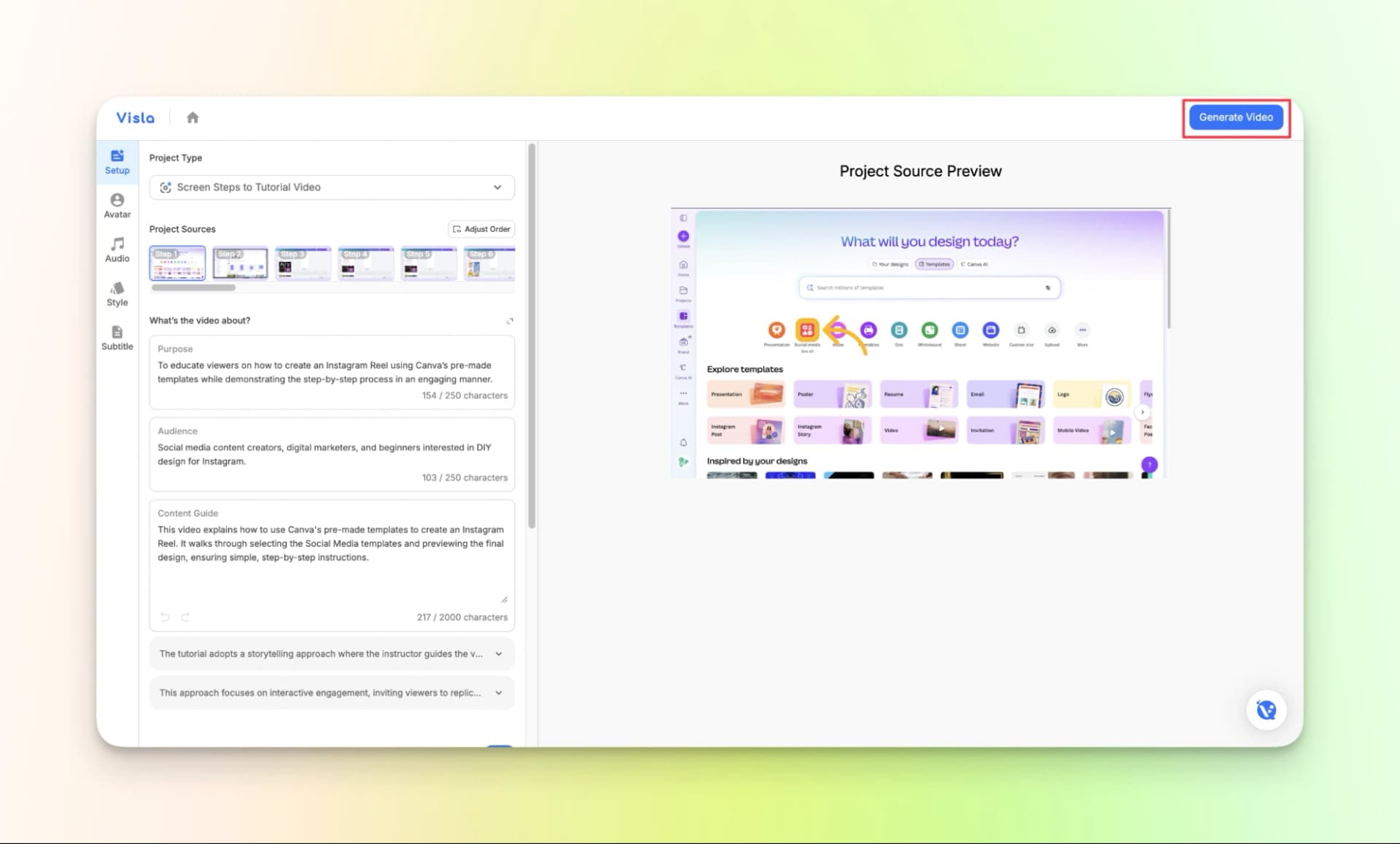The width and height of the screenshot is (1400, 844).
Task: Expand the 'What's the video about' section icon
Action: click(x=510, y=321)
